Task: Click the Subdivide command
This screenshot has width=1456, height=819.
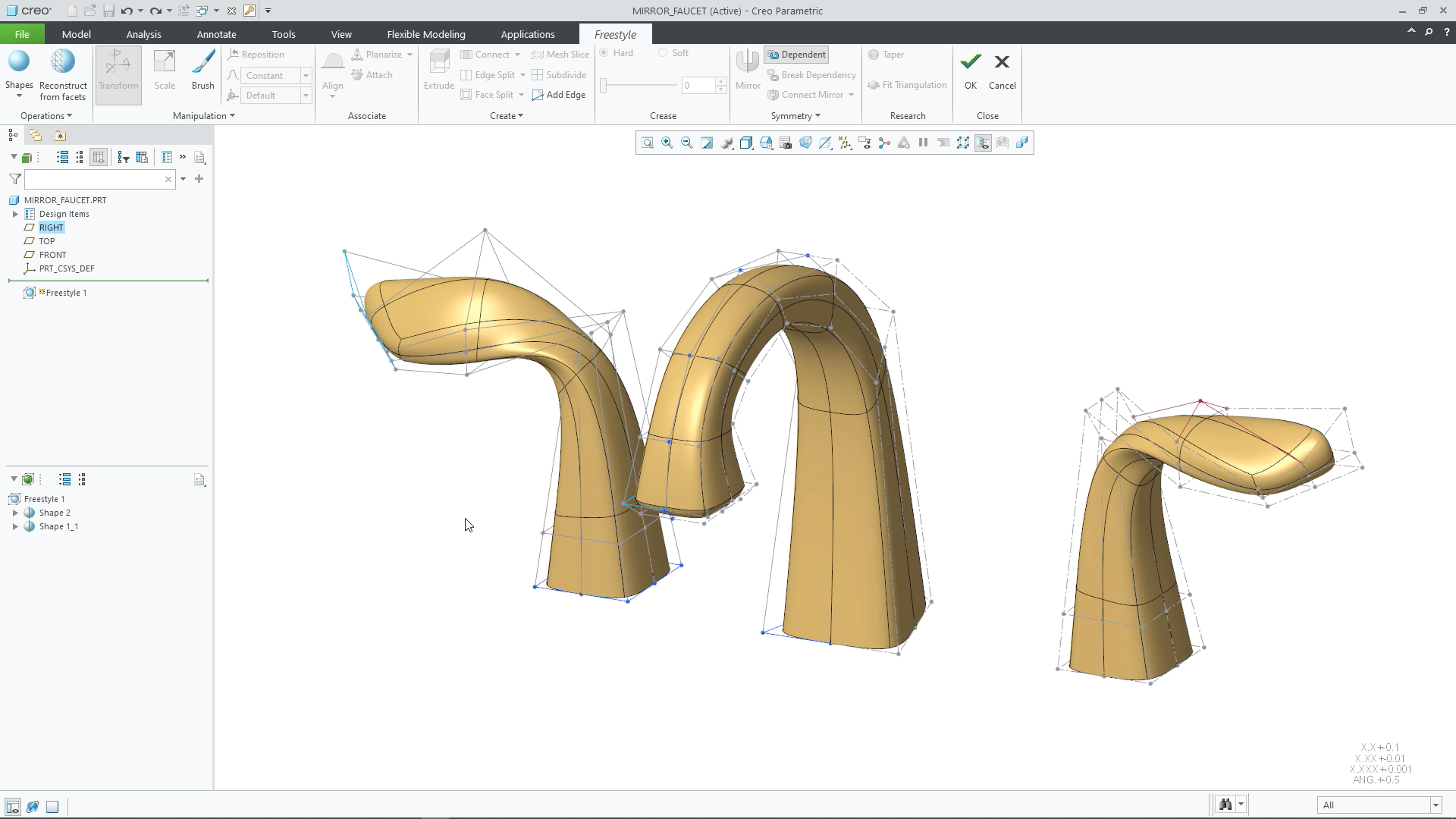Action: (559, 75)
